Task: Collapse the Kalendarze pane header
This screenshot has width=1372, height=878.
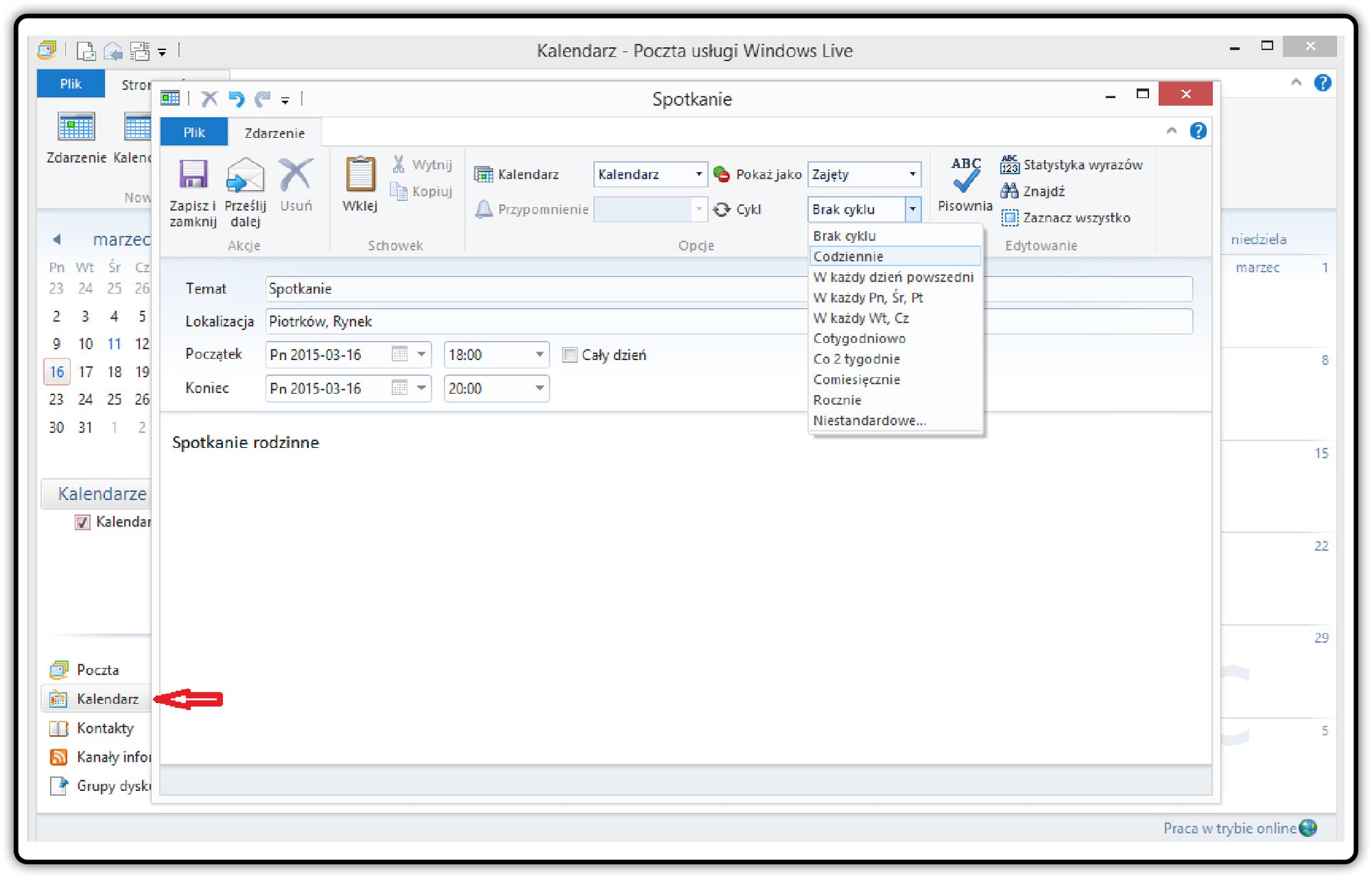Action: coord(96,494)
